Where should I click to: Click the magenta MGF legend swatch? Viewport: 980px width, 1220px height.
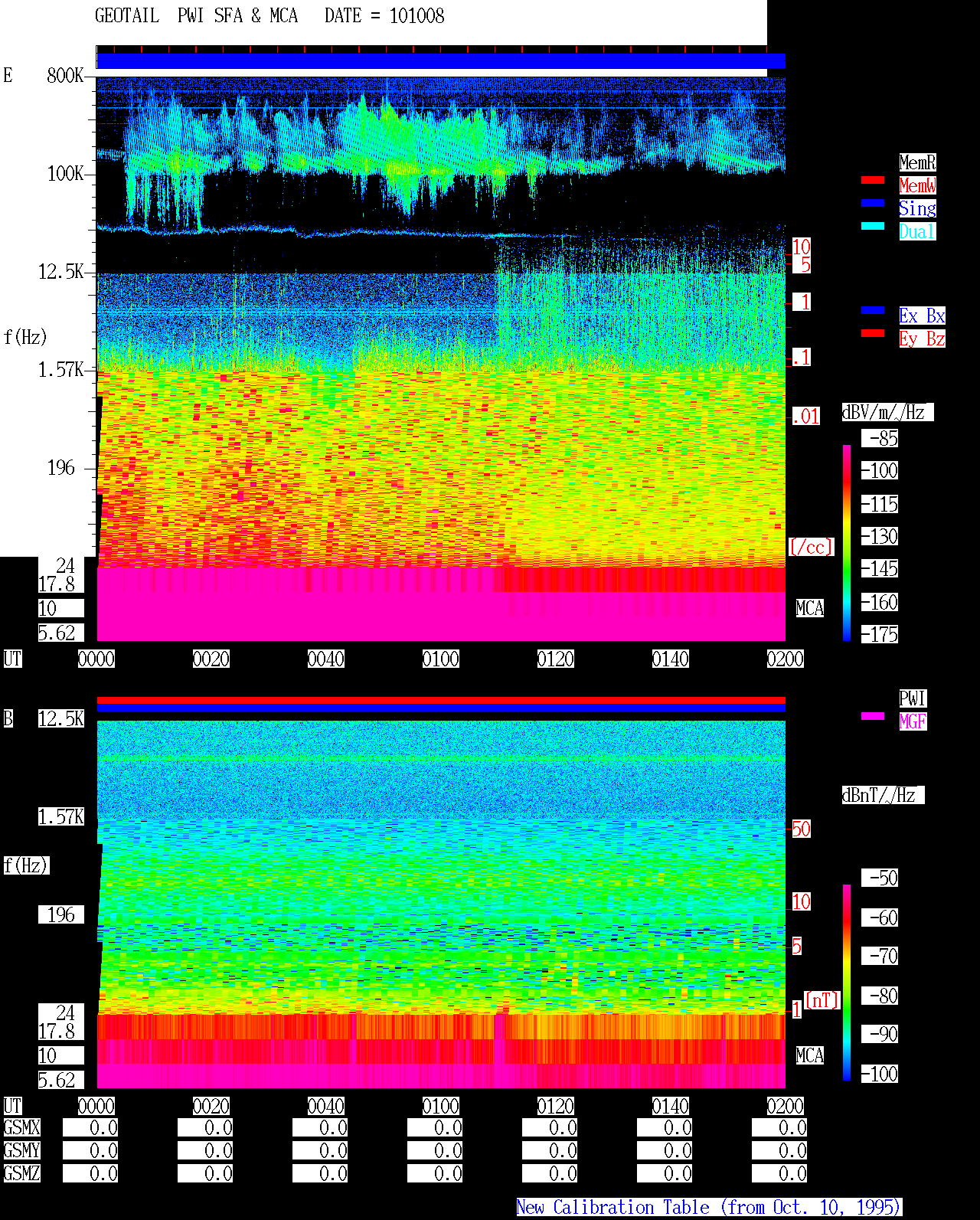(x=873, y=716)
